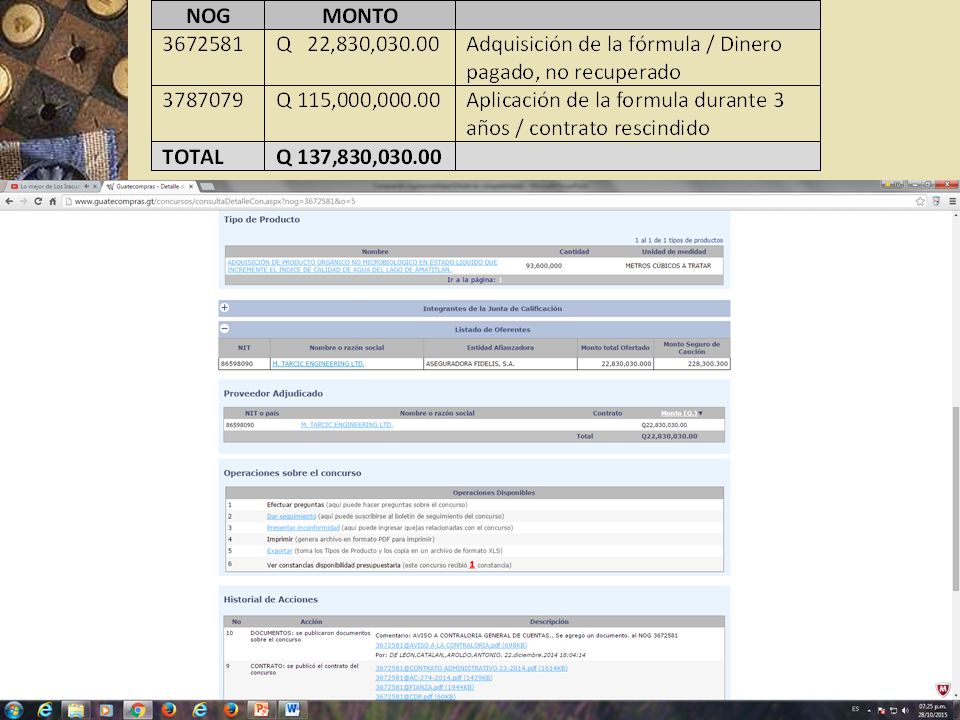This screenshot has width=960, height=720.
Task: Click the vertical scrollbar on the page
Action: tap(955, 499)
